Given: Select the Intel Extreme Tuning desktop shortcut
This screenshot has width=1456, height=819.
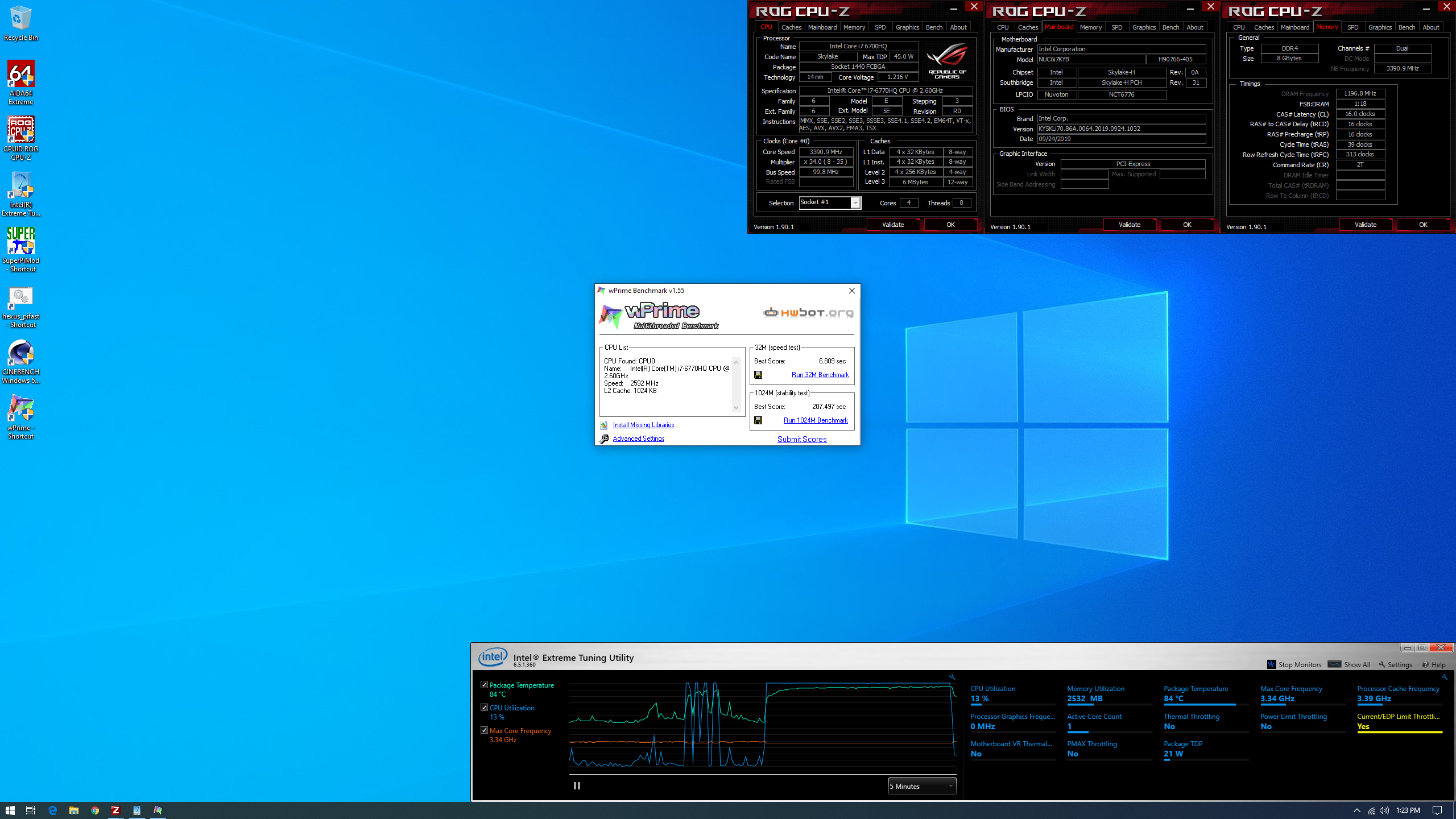Looking at the screenshot, I should coord(20,194).
